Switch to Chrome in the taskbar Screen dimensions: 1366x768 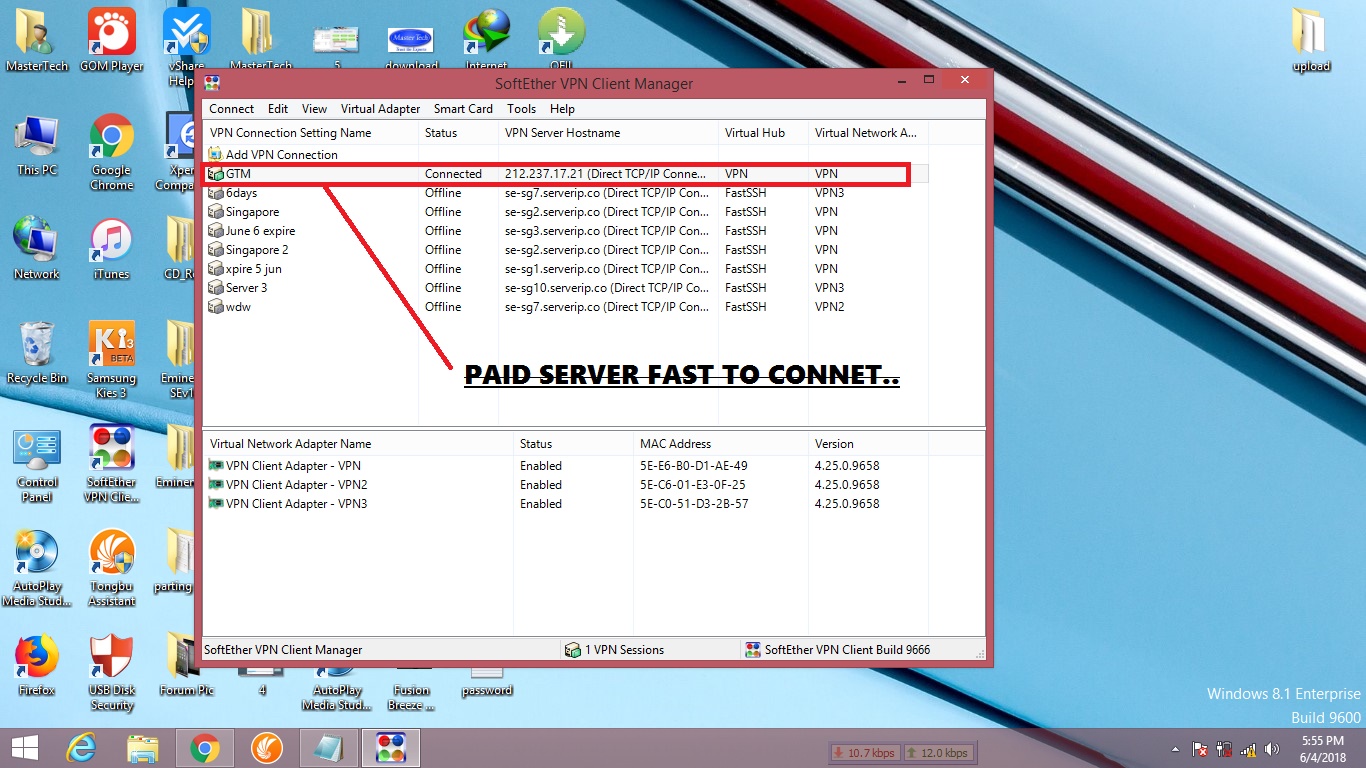(x=205, y=748)
